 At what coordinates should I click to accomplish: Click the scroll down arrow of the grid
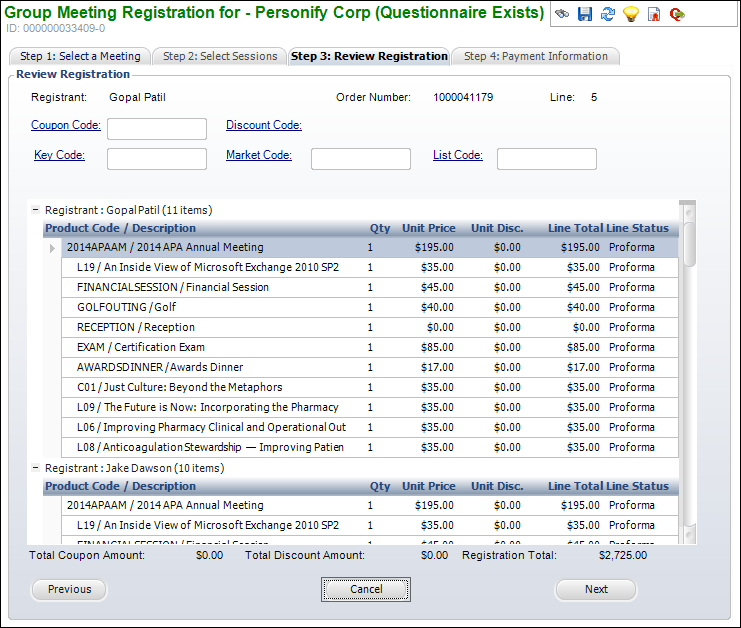click(x=689, y=534)
